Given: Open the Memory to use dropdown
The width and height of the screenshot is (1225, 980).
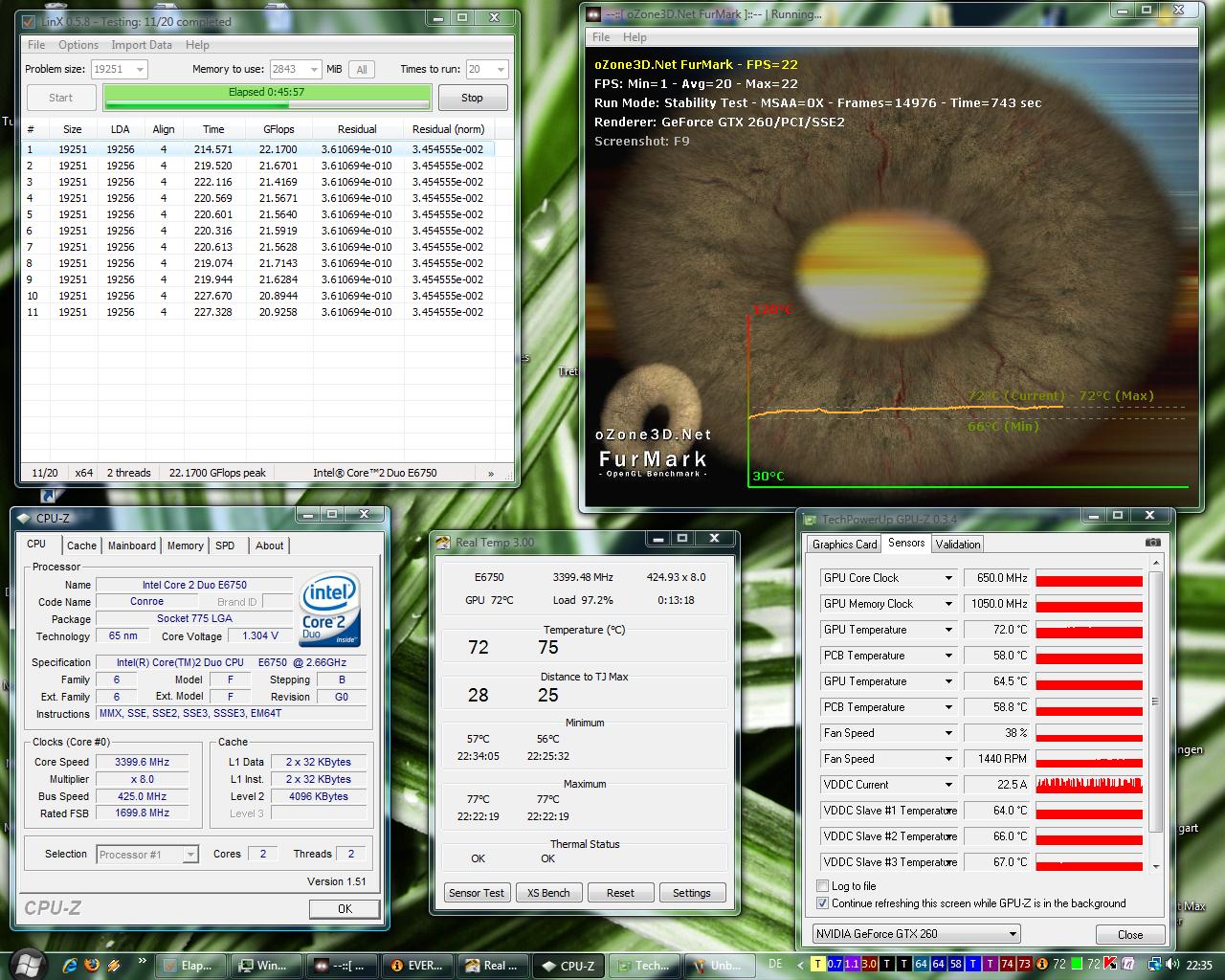Looking at the screenshot, I should click(x=295, y=69).
